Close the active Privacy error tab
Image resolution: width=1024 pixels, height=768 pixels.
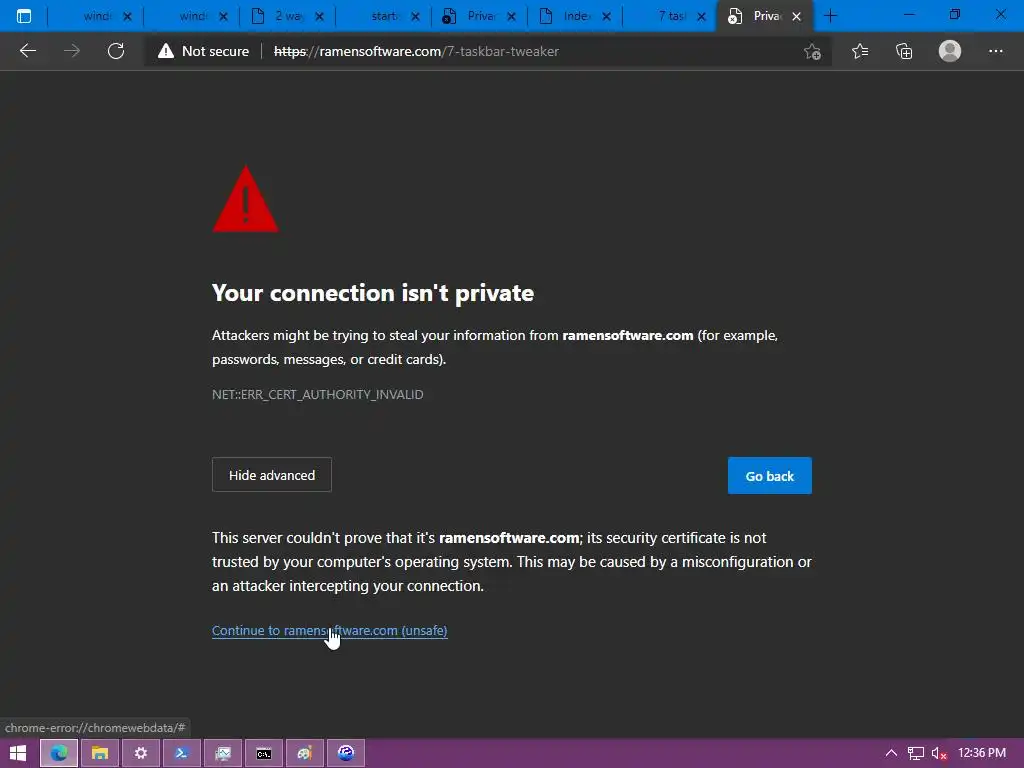[796, 16]
